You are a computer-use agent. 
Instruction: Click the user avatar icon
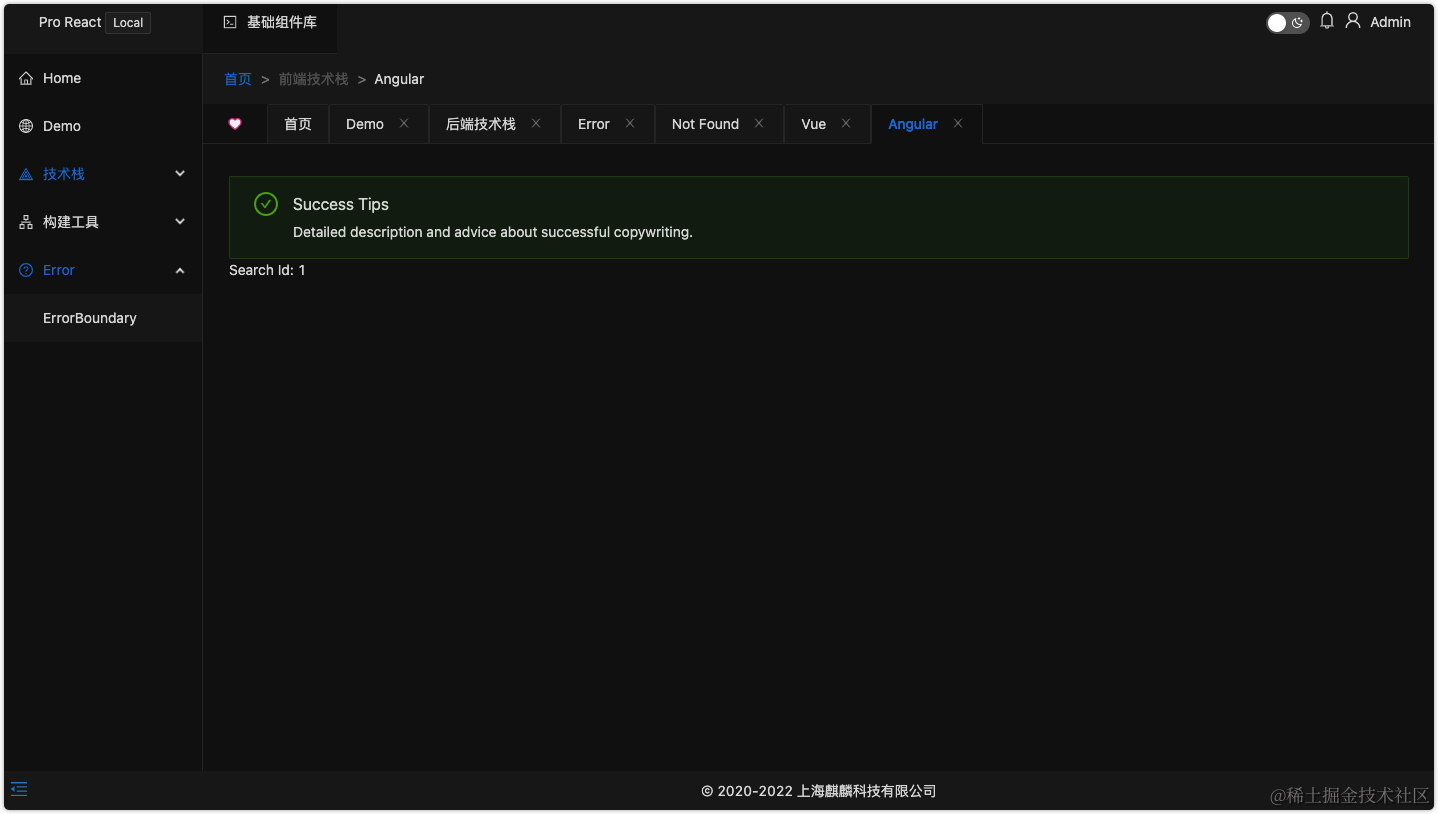coord(1353,21)
